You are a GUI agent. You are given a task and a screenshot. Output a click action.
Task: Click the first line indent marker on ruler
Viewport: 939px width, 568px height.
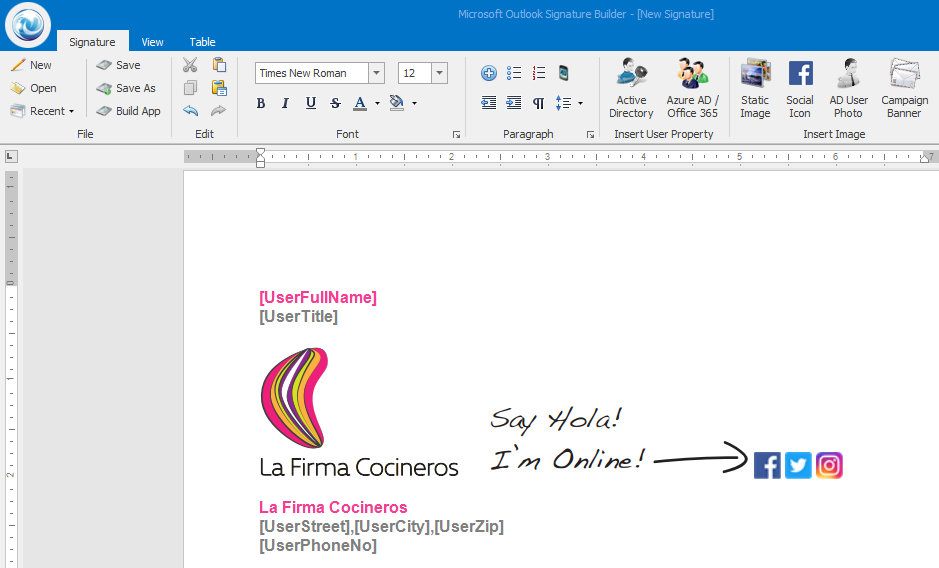tap(260, 152)
